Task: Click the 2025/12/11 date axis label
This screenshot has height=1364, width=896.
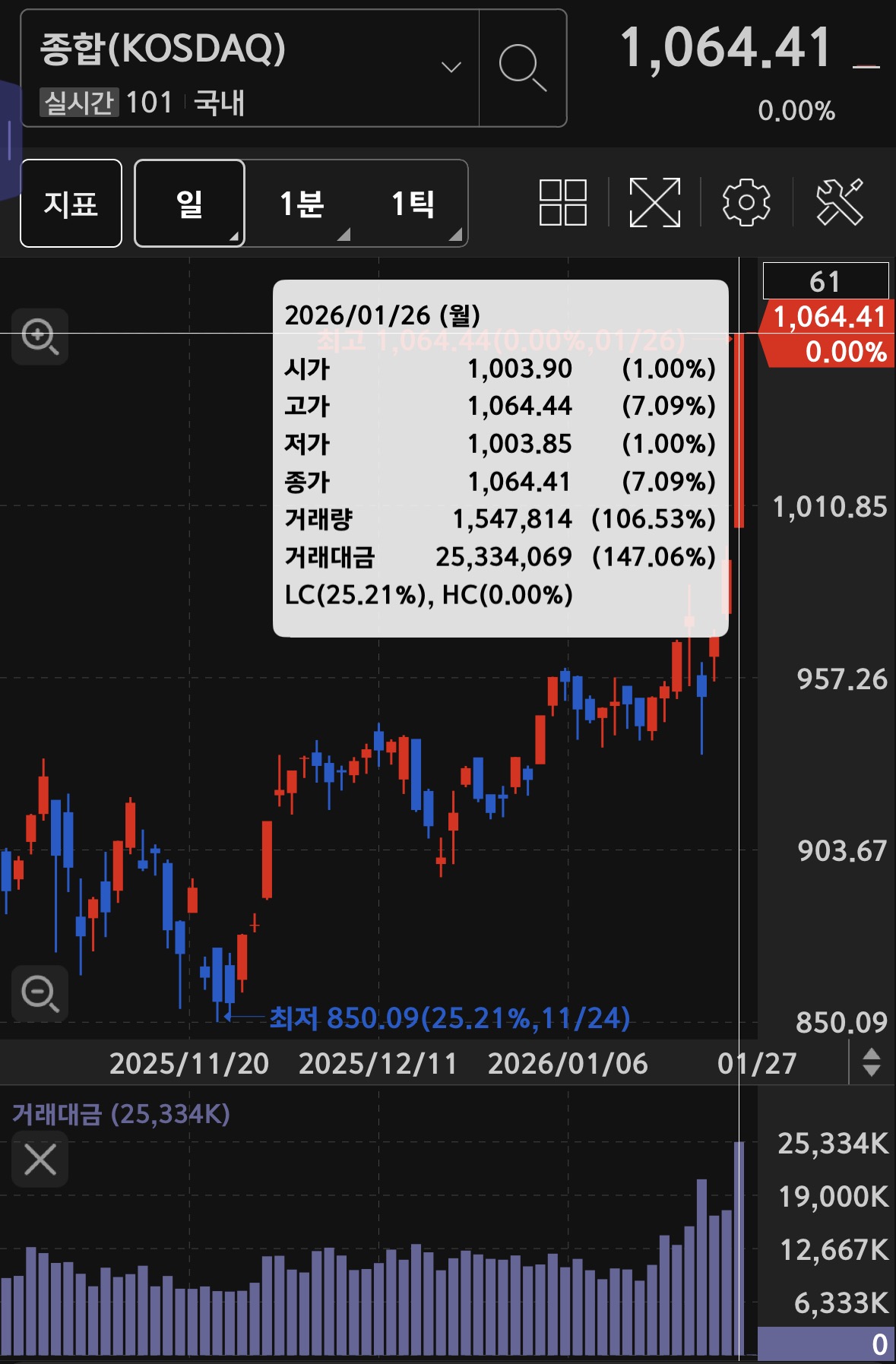Action: (378, 1063)
